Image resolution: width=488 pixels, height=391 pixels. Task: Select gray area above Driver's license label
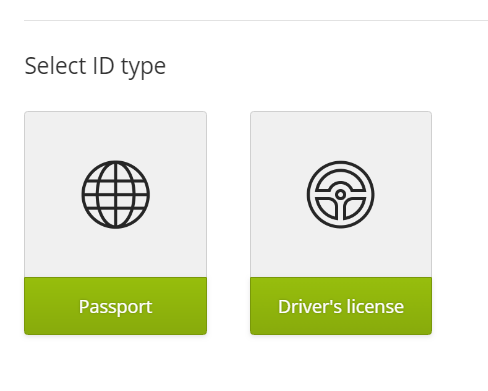[x=341, y=194]
